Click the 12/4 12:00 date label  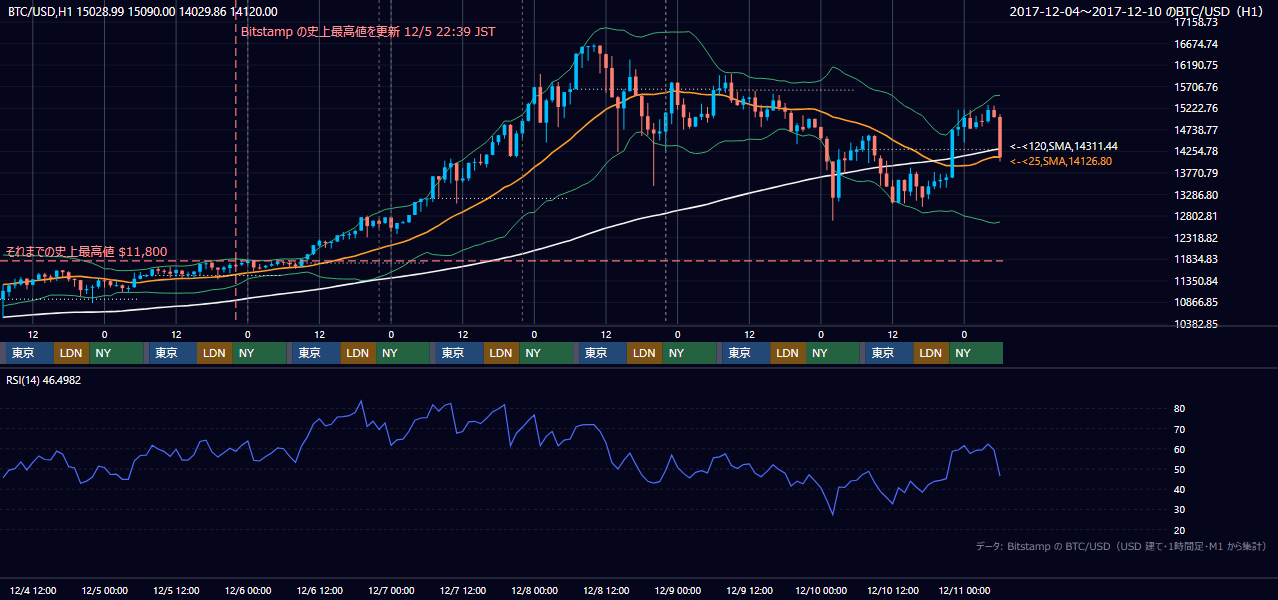tap(33, 591)
